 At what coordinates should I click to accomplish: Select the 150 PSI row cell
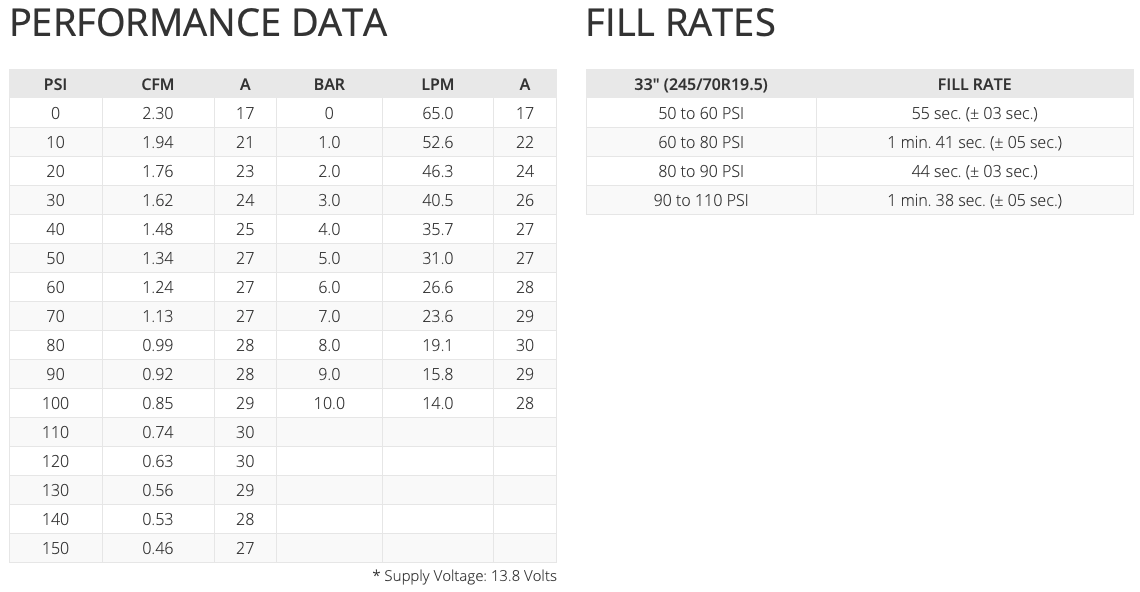point(56,549)
